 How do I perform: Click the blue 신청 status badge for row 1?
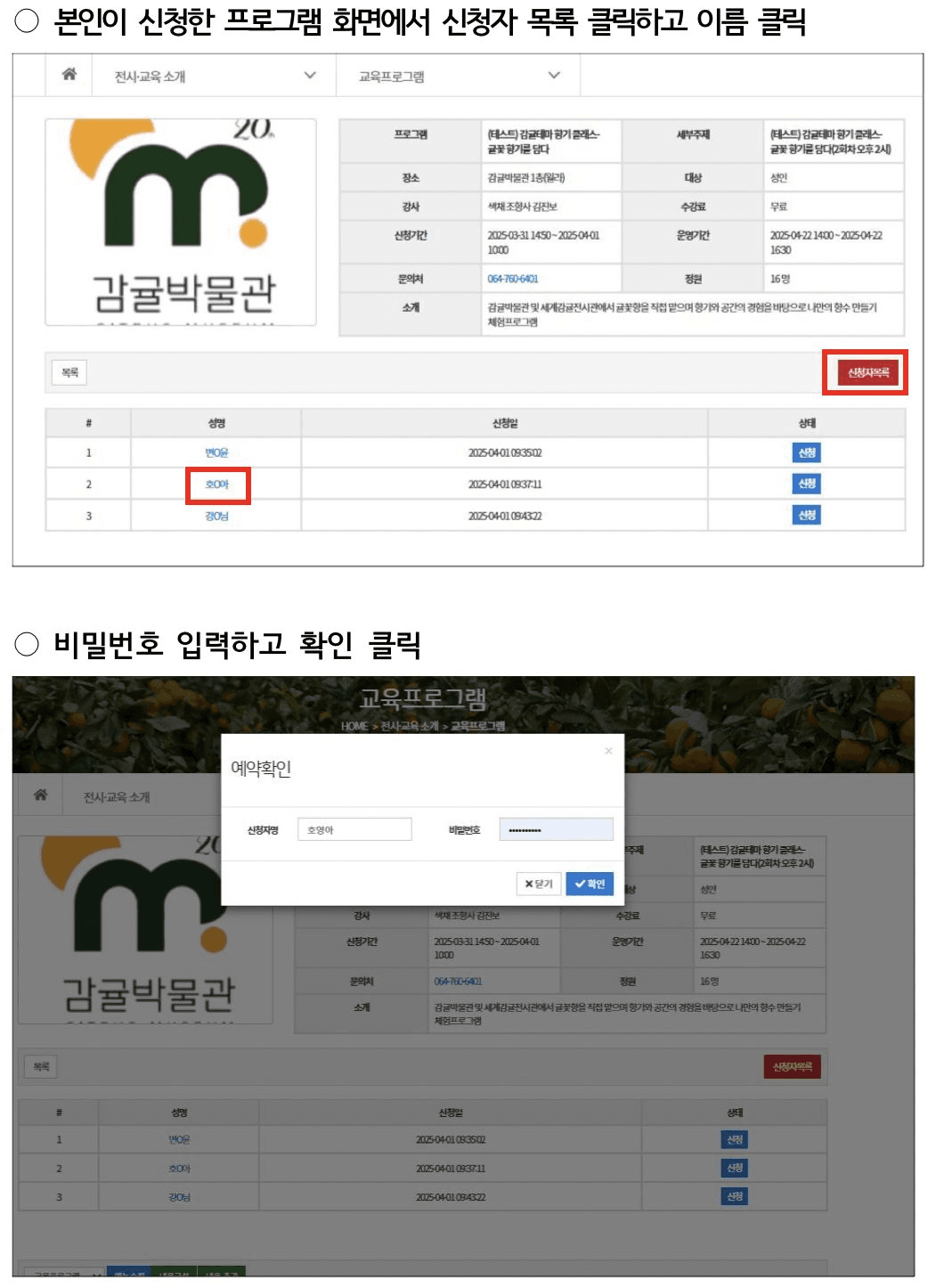point(807,452)
